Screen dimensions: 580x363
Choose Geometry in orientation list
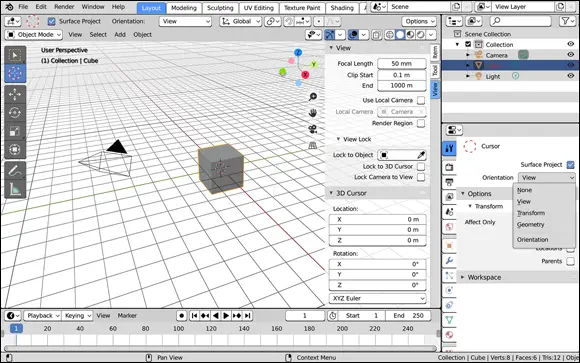[x=530, y=225]
